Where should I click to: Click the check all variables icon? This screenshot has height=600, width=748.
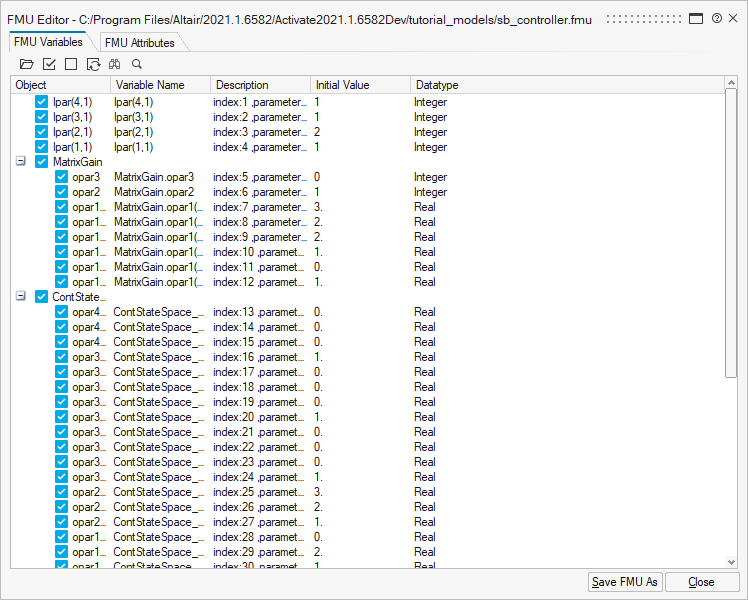49,64
